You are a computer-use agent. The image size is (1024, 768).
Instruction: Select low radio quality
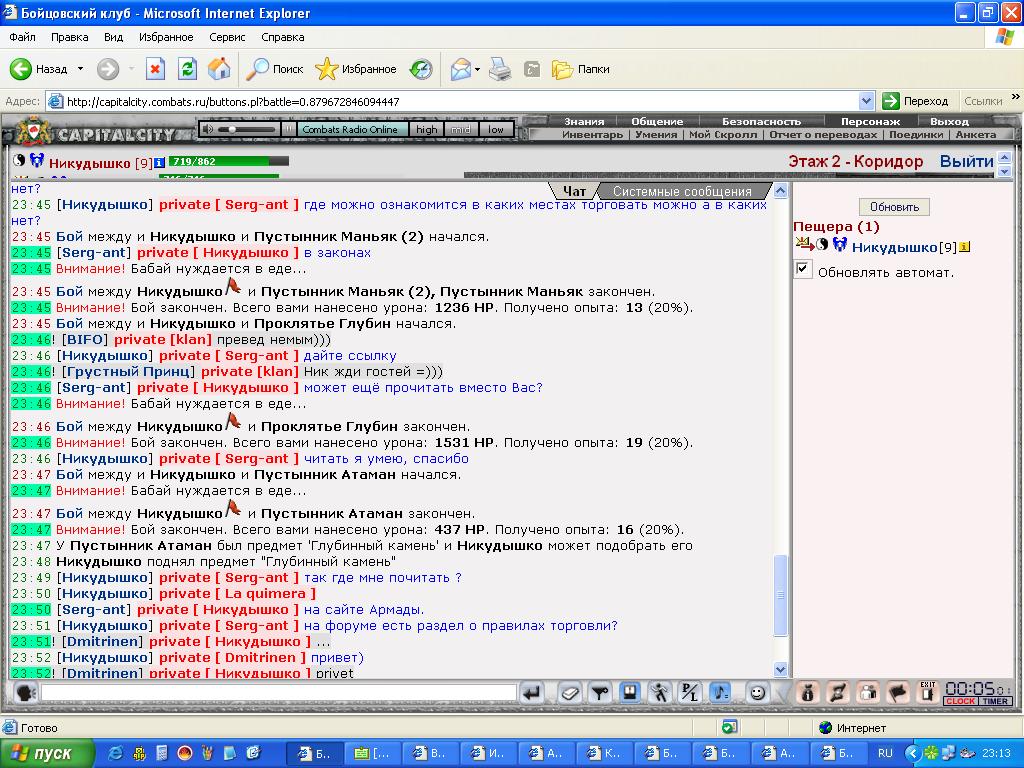click(496, 129)
